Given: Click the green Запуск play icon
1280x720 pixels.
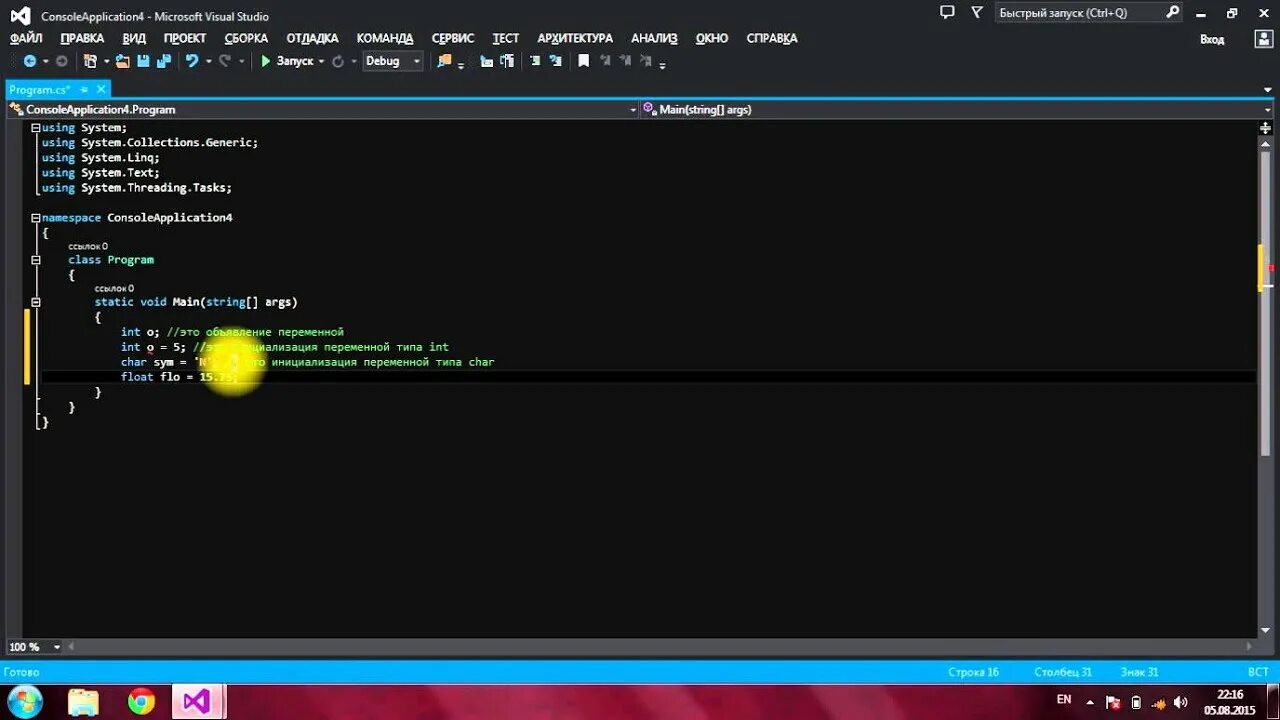Looking at the screenshot, I should 266,61.
